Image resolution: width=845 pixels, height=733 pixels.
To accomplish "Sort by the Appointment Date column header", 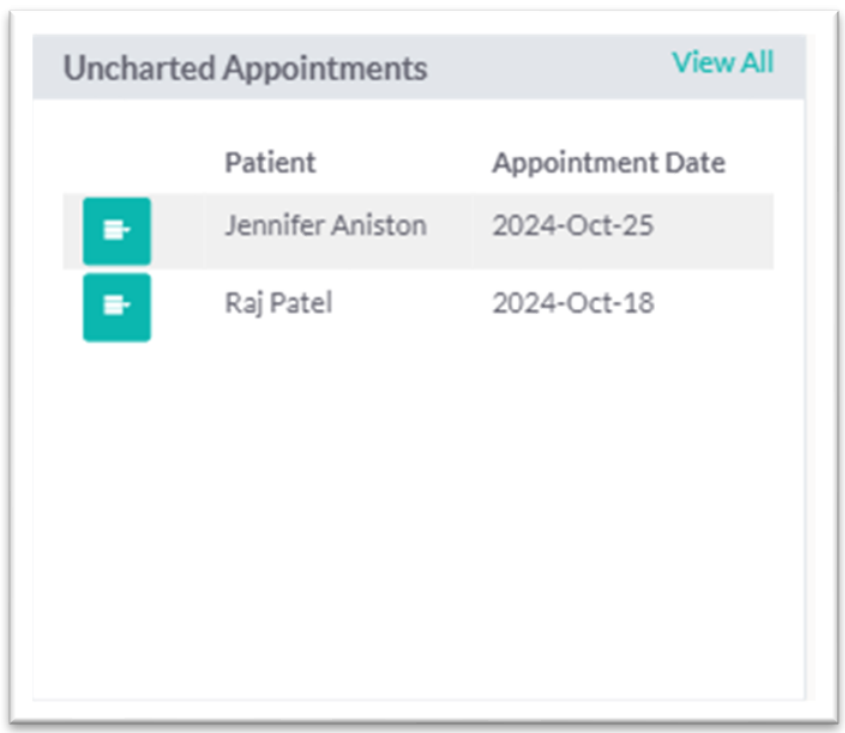I will 608,162.
